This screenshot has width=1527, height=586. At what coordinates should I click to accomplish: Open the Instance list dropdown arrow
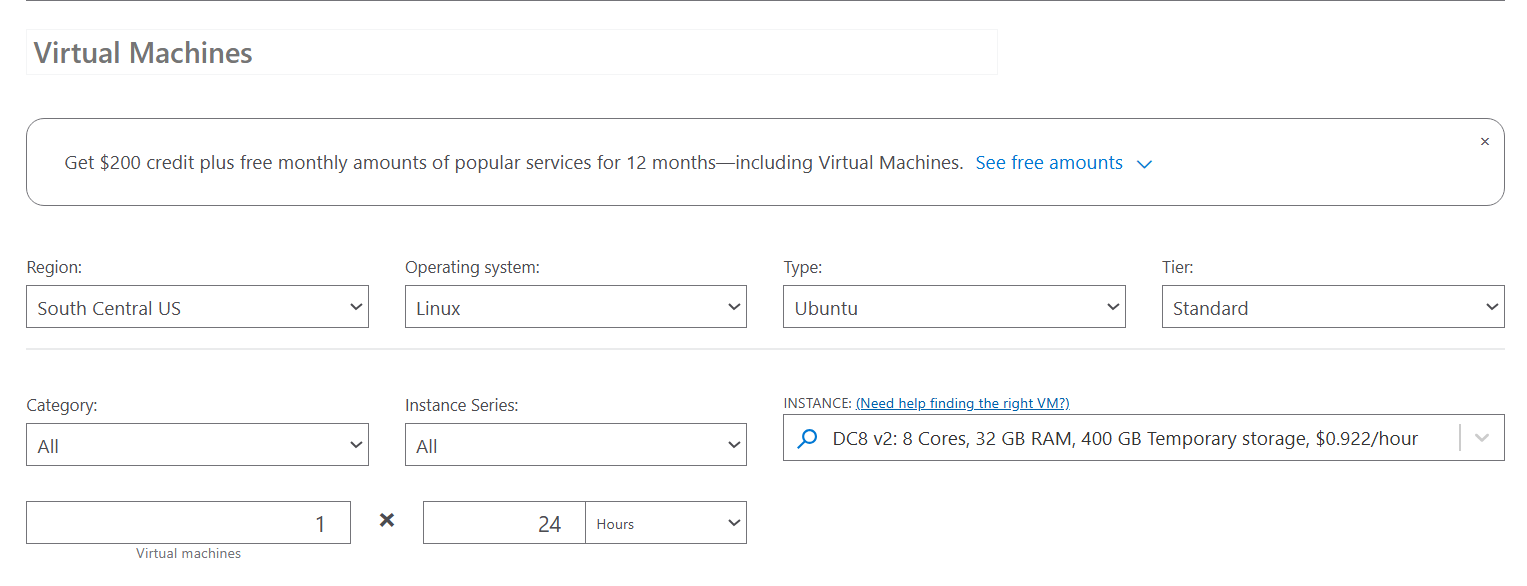1482,439
